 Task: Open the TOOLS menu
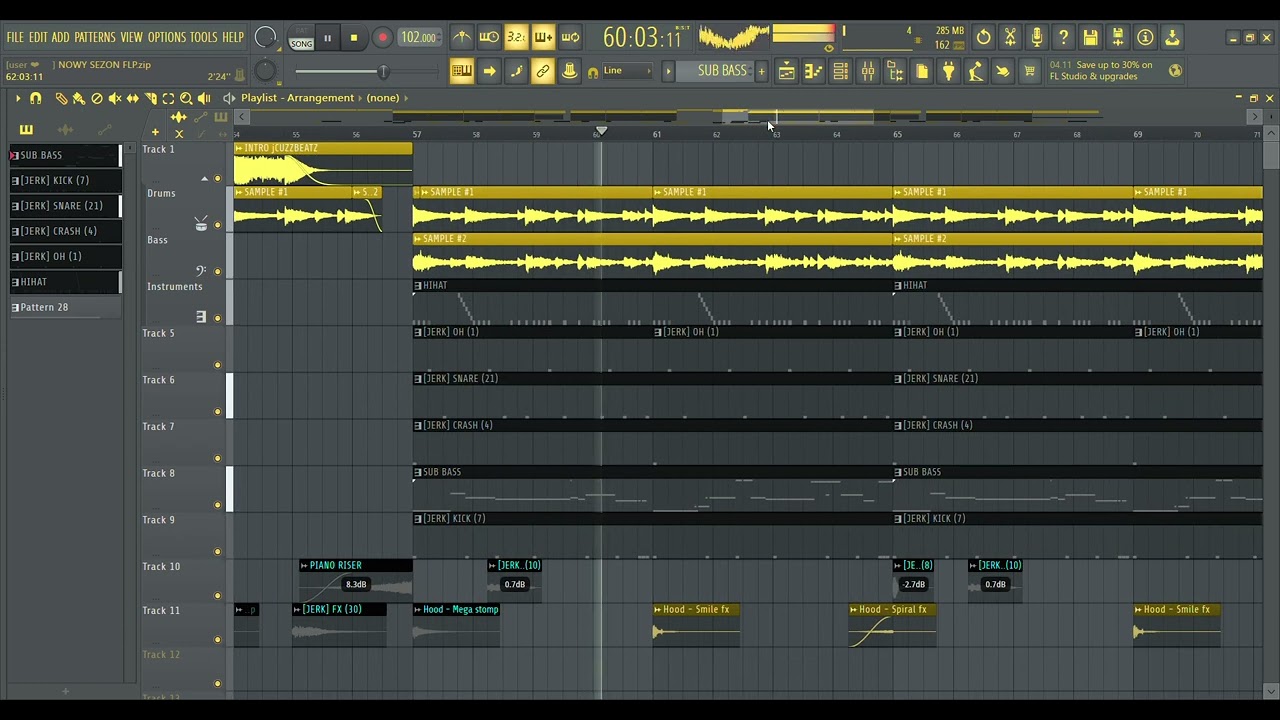point(203,38)
